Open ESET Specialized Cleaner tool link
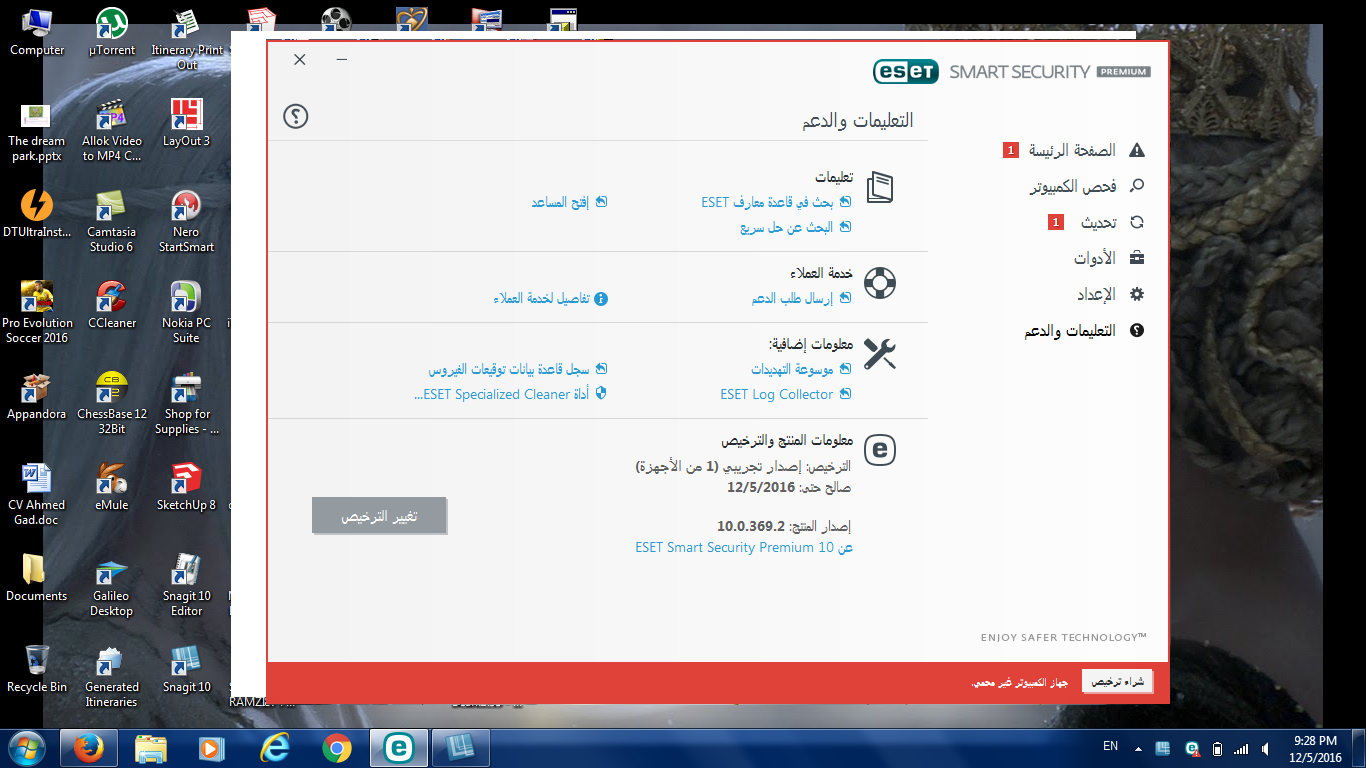 click(x=510, y=394)
